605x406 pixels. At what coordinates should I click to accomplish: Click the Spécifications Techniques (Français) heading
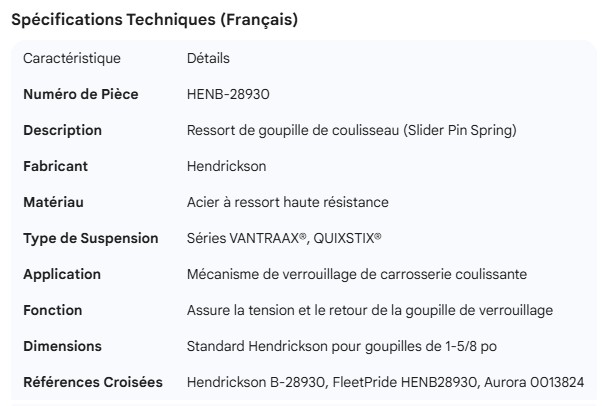(154, 20)
